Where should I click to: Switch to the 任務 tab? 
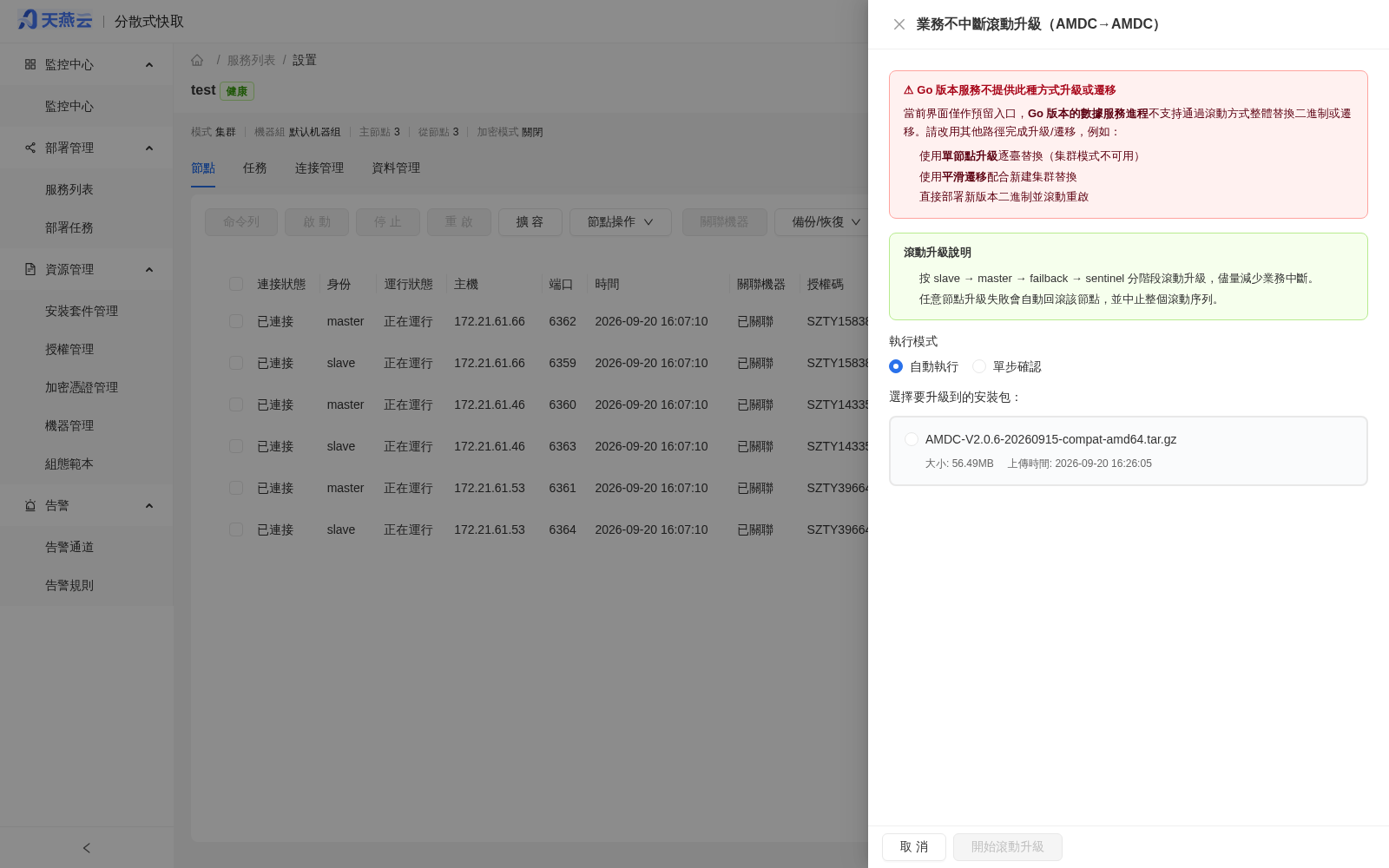(x=255, y=168)
